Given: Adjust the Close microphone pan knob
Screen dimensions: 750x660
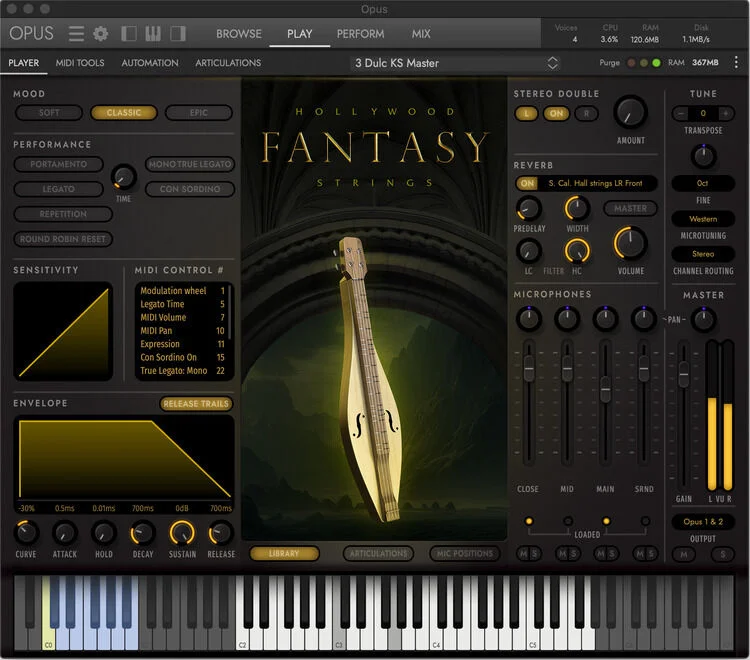Looking at the screenshot, I should tap(529, 319).
